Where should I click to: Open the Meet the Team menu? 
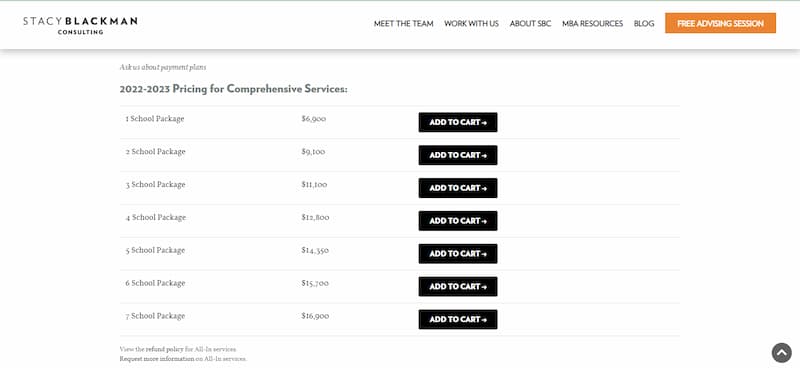(x=404, y=23)
